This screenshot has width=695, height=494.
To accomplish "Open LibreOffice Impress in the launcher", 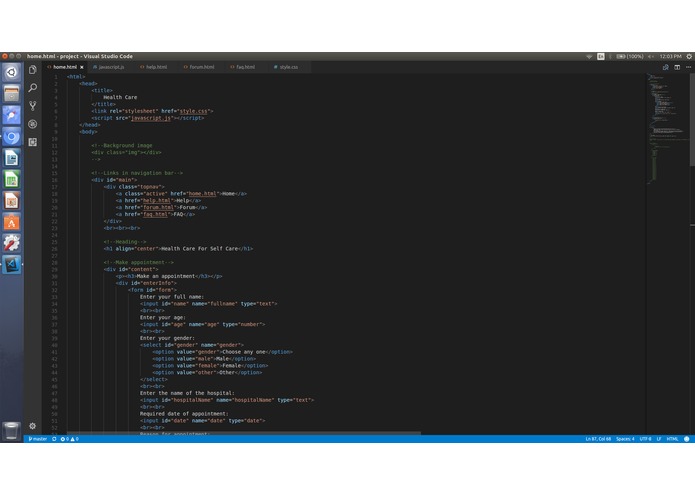I will (x=12, y=201).
